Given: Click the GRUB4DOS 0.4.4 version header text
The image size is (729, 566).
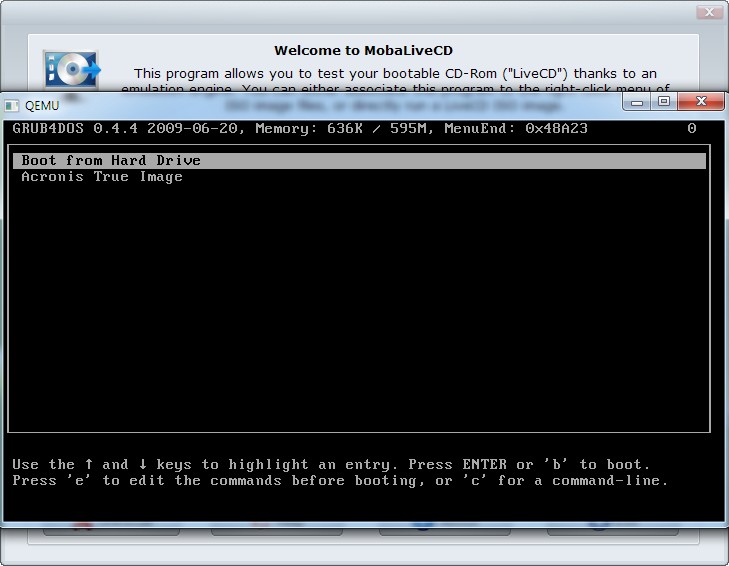Looking at the screenshot, I should coord(128,128).
